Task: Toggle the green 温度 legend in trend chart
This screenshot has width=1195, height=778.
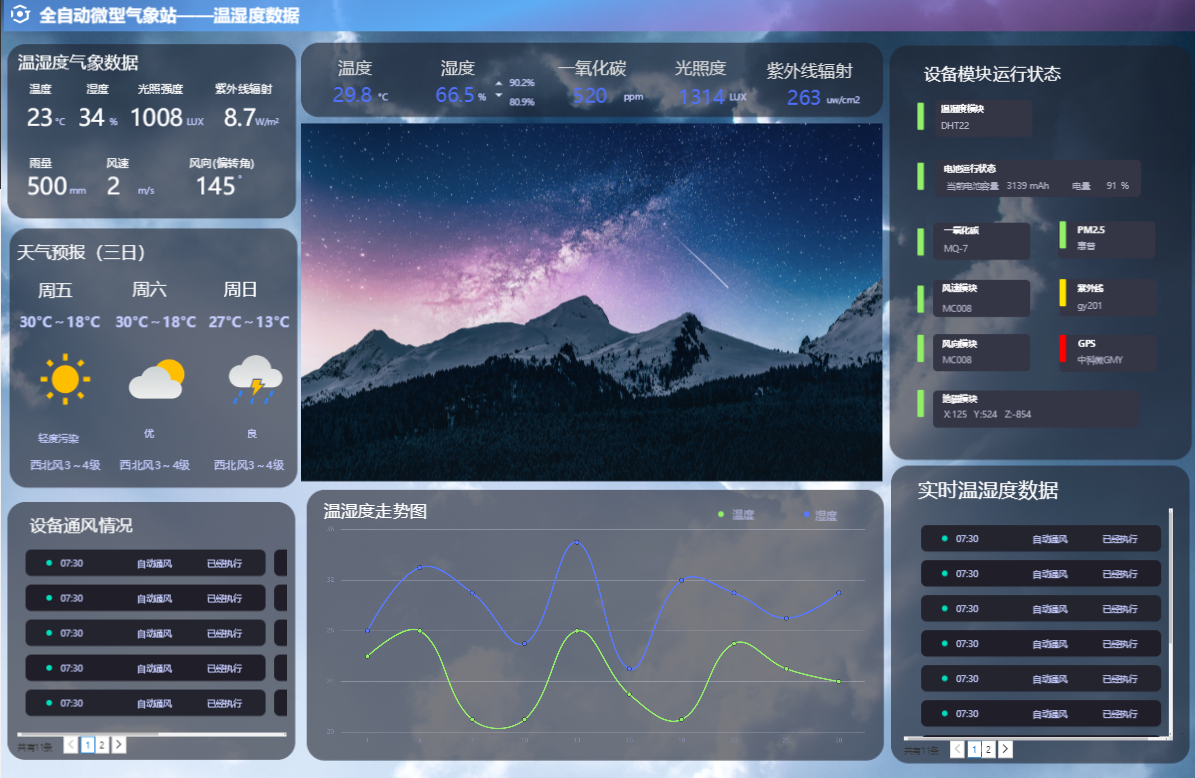Action: 736,515
